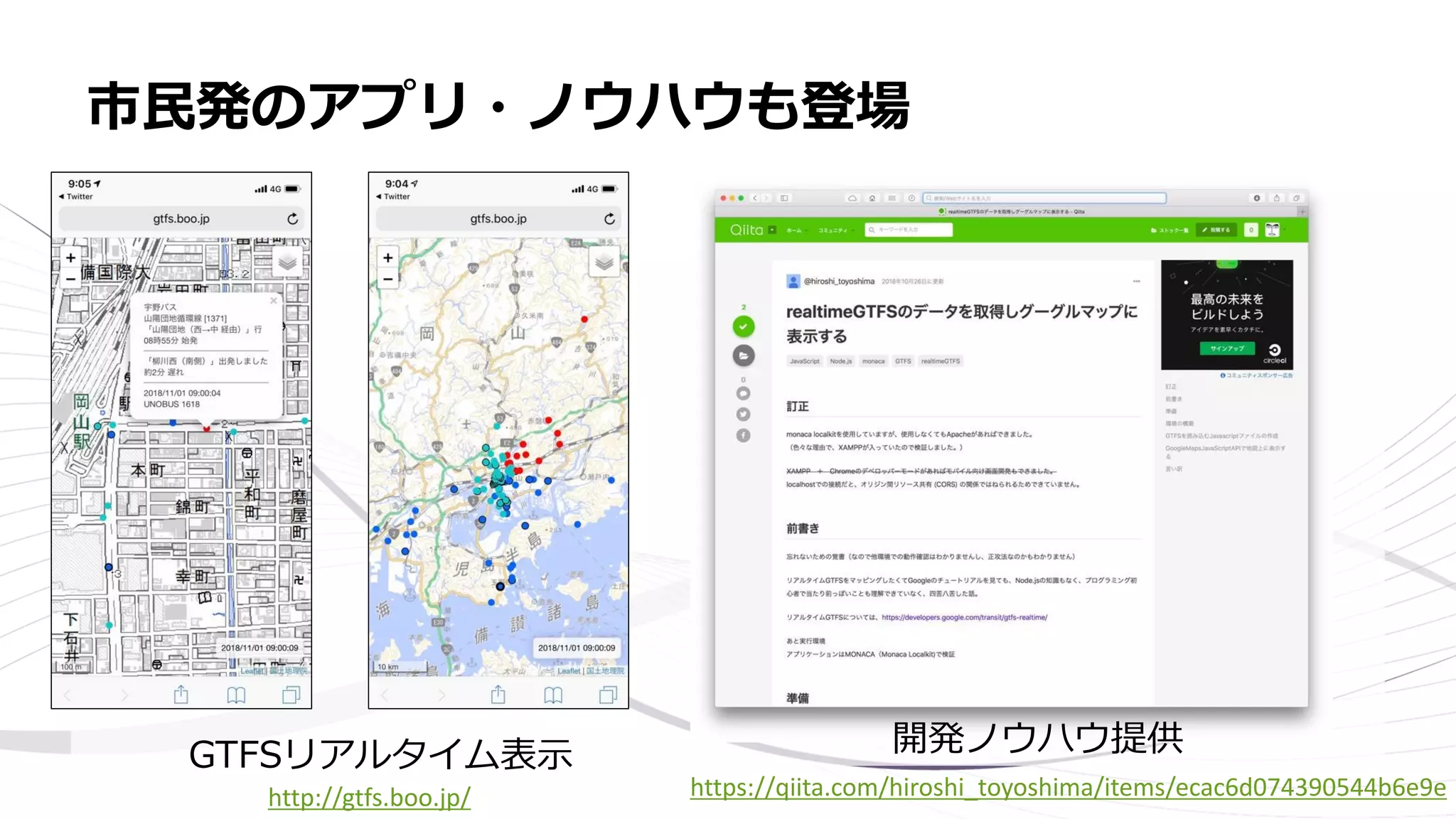Screen dimensions: 1456x819
Task: Select the realtimeGTFS article tab in Safari
Action: pos(1011,211)
